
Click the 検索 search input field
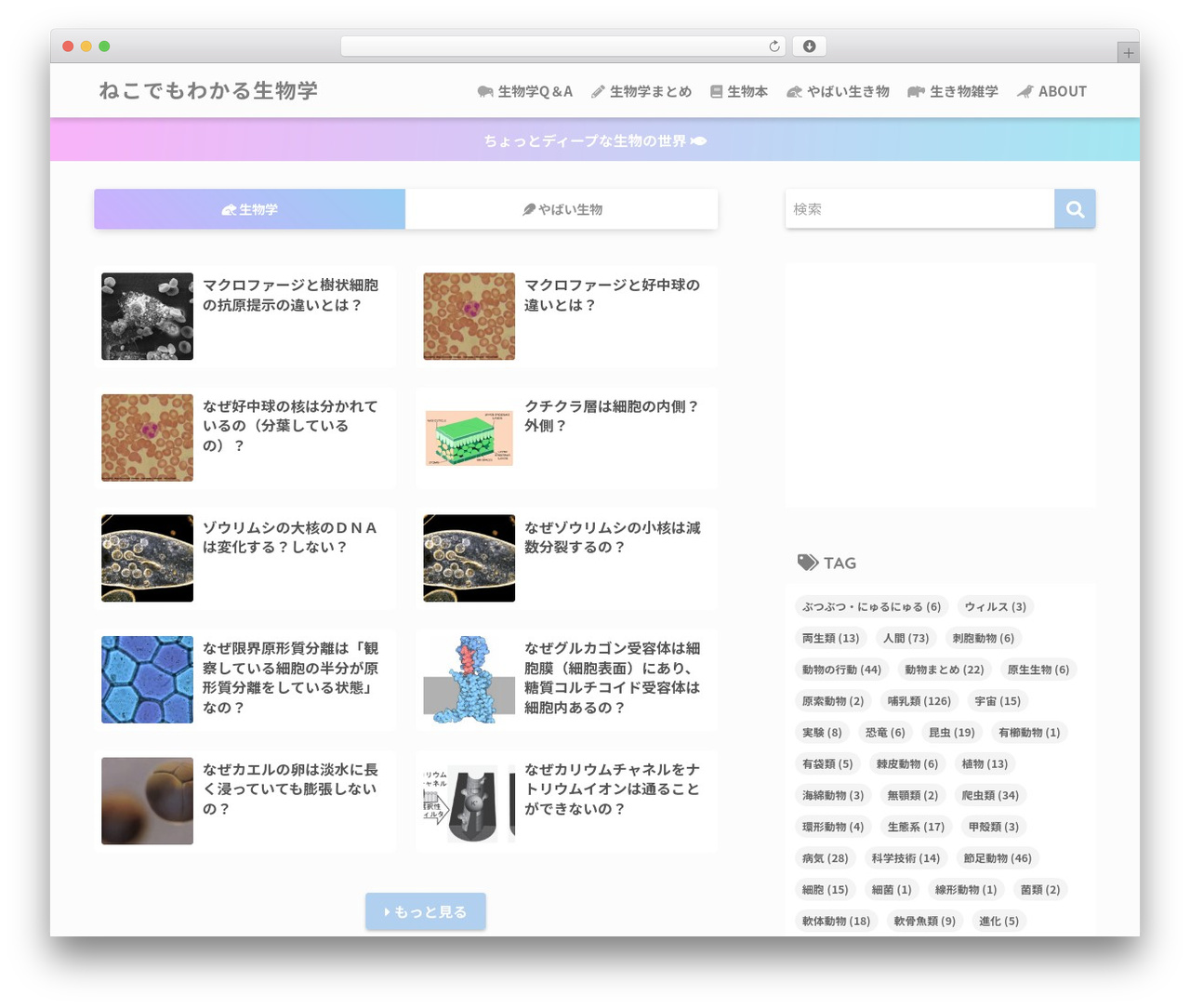[919, 209]
